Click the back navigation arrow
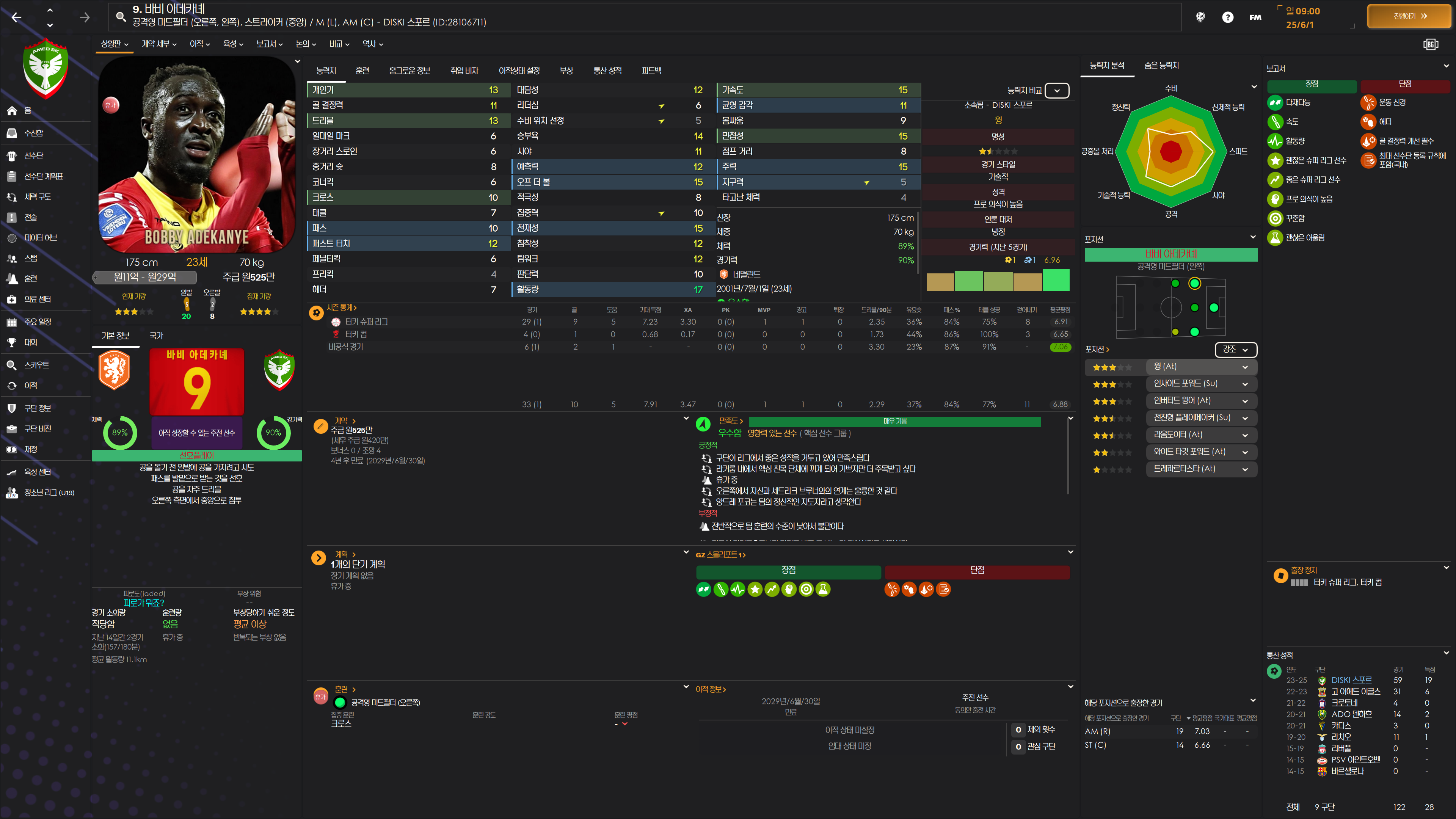The image size is (1456, 819). (x=16, y=17)
